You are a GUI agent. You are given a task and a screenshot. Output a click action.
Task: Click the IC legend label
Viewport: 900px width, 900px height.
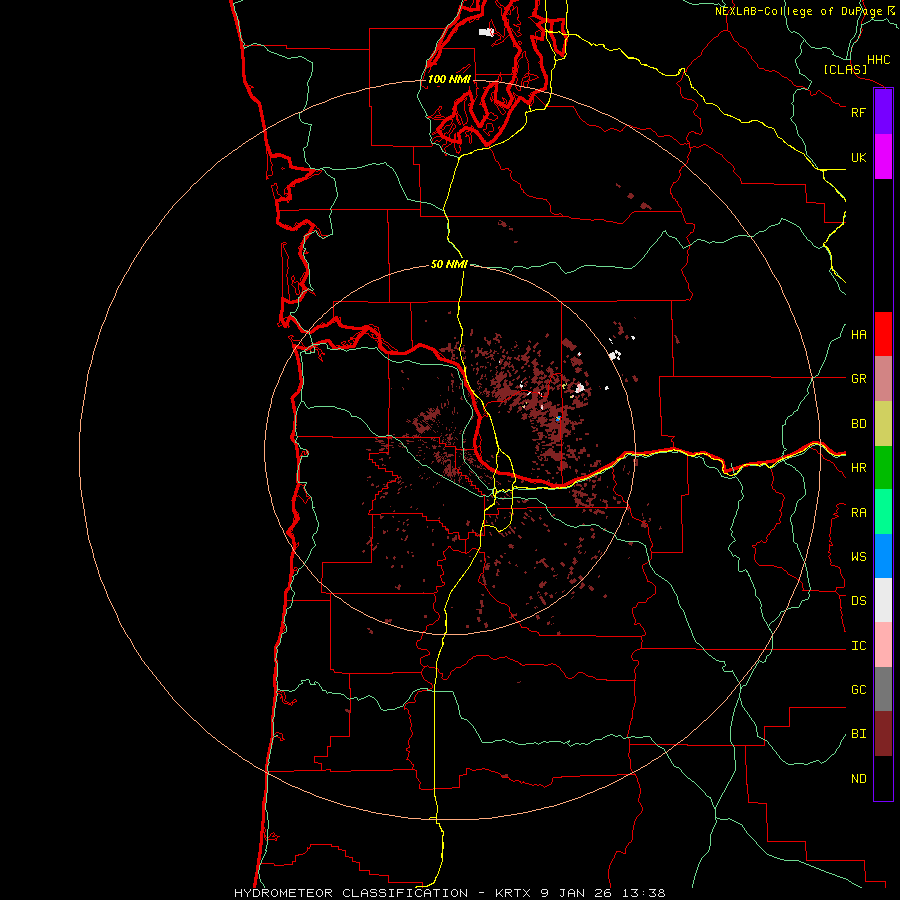click(858, 646)
